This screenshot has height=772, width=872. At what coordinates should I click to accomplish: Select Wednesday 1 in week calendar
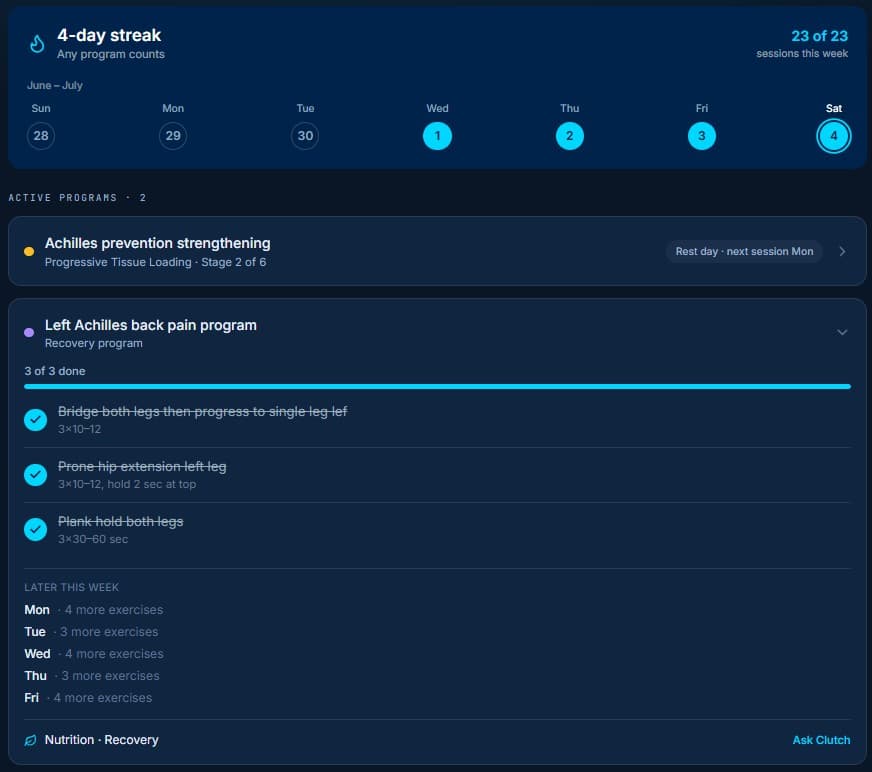pos(437,136)
